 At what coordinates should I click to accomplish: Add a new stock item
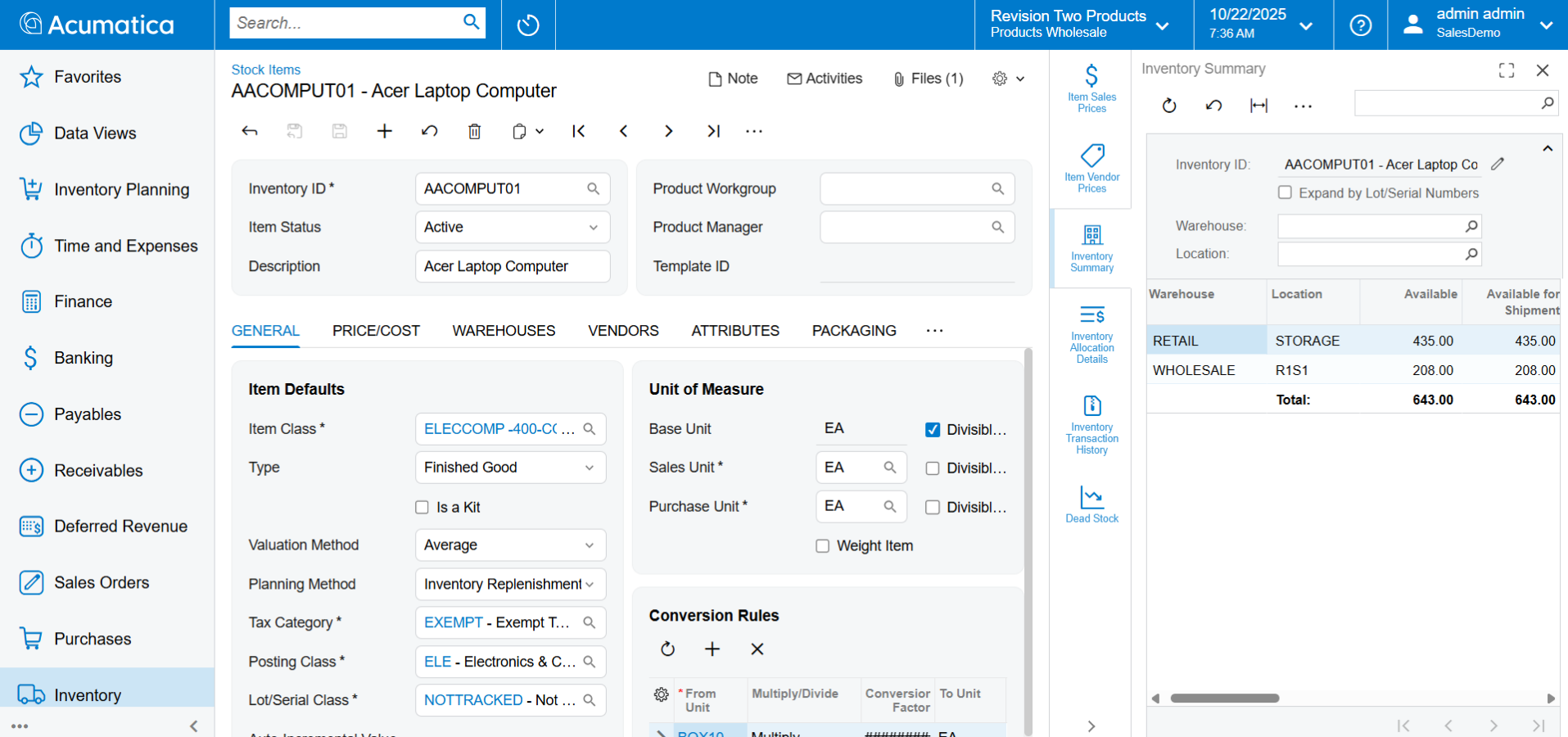coord(384,130)
